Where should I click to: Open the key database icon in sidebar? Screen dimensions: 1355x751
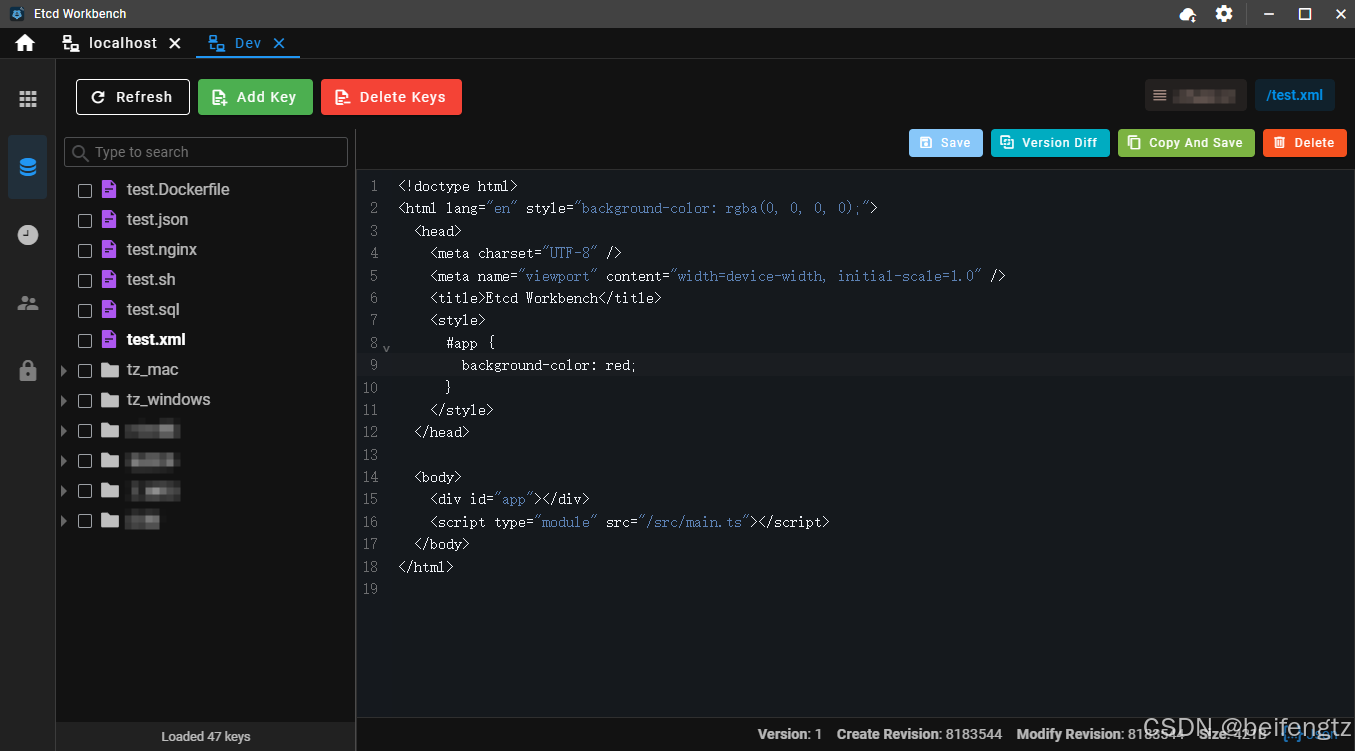tap(28, 167)
